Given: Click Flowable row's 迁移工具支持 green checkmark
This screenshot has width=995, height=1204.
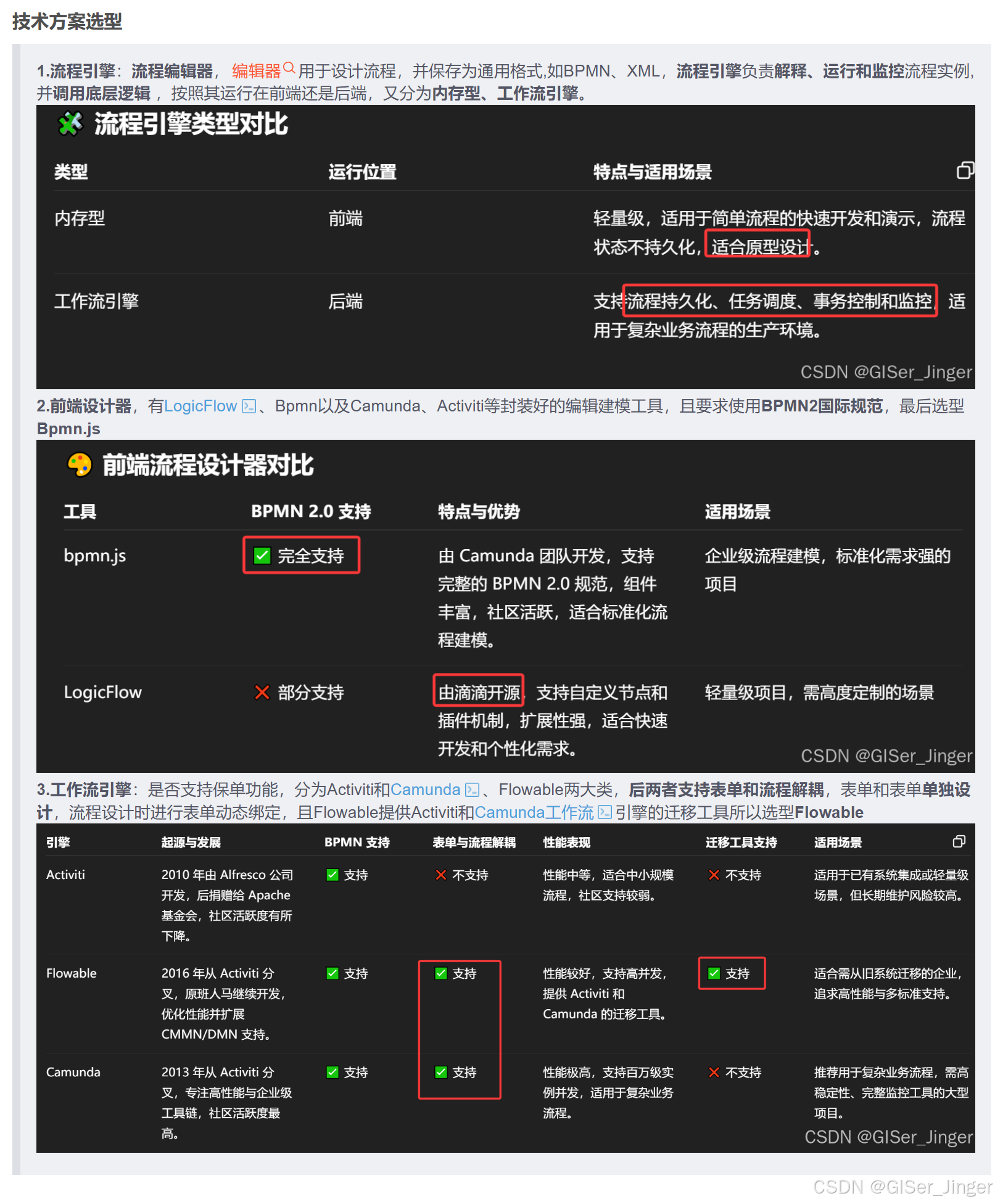Looking at the screenshot, I should coord(714,973).
